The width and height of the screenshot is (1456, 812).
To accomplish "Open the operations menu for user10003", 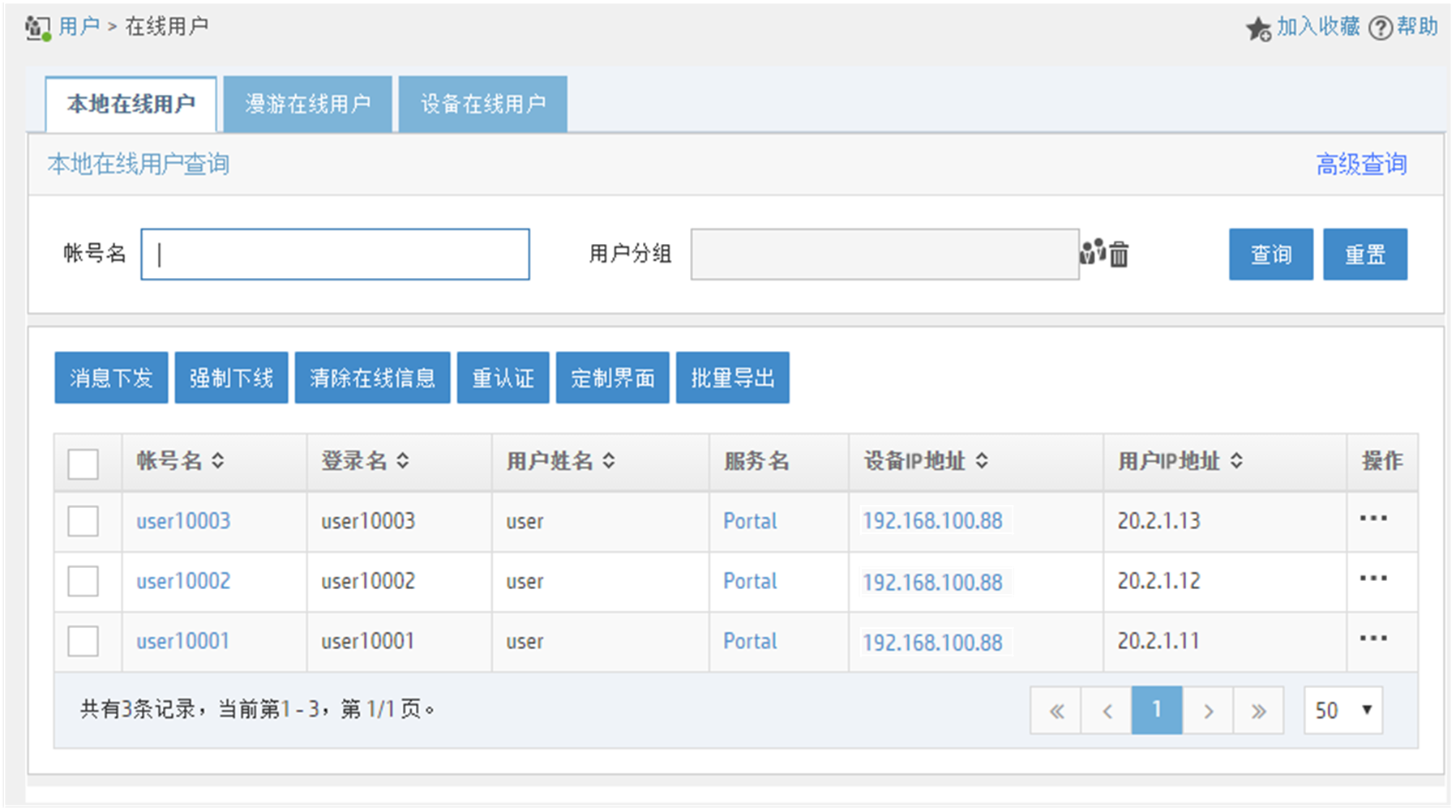I will pos(1373,519).
